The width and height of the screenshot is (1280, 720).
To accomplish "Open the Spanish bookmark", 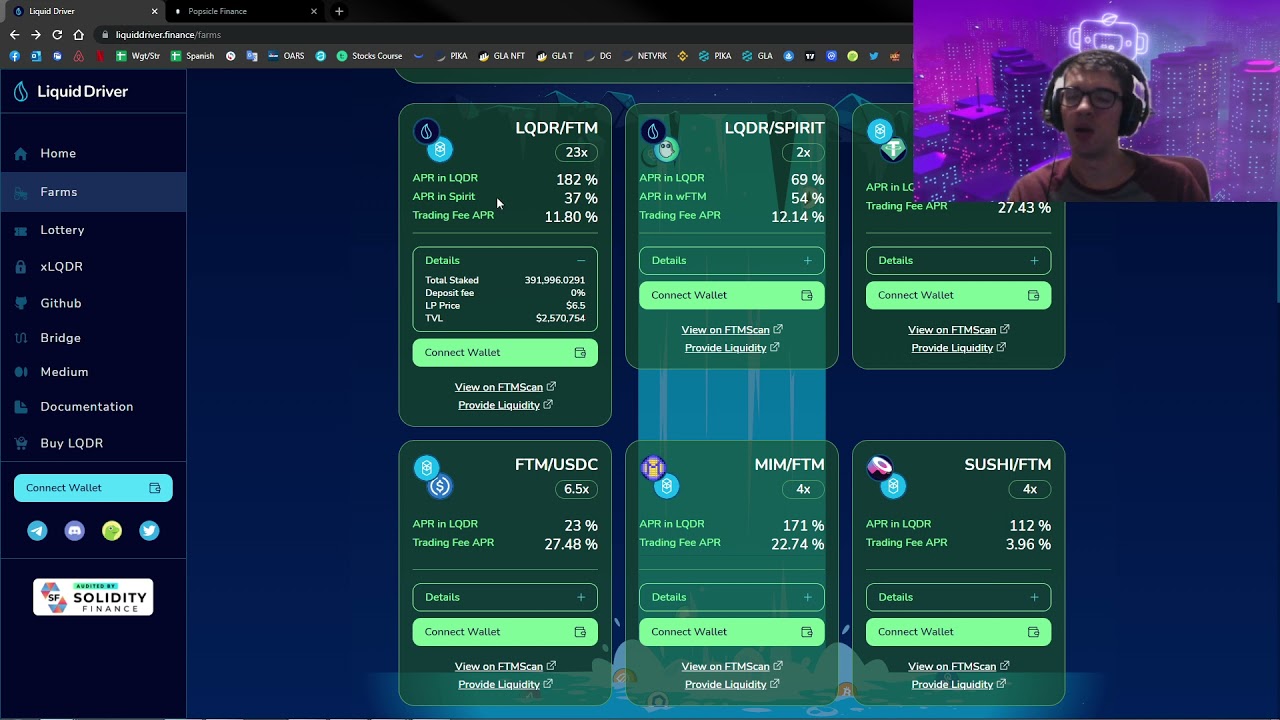I will (192, 56).
